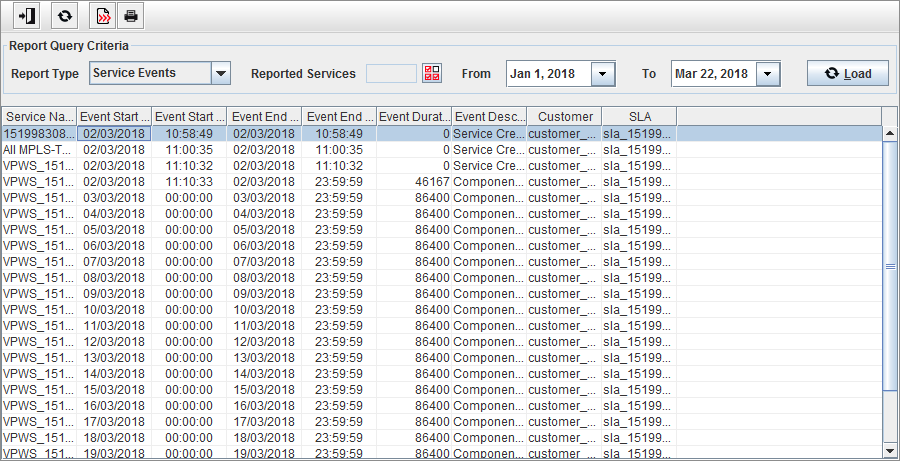This screenshot has width=900, height=461.
Task: Click the vertical scrollbar thumb
Action: click(889, 265)
